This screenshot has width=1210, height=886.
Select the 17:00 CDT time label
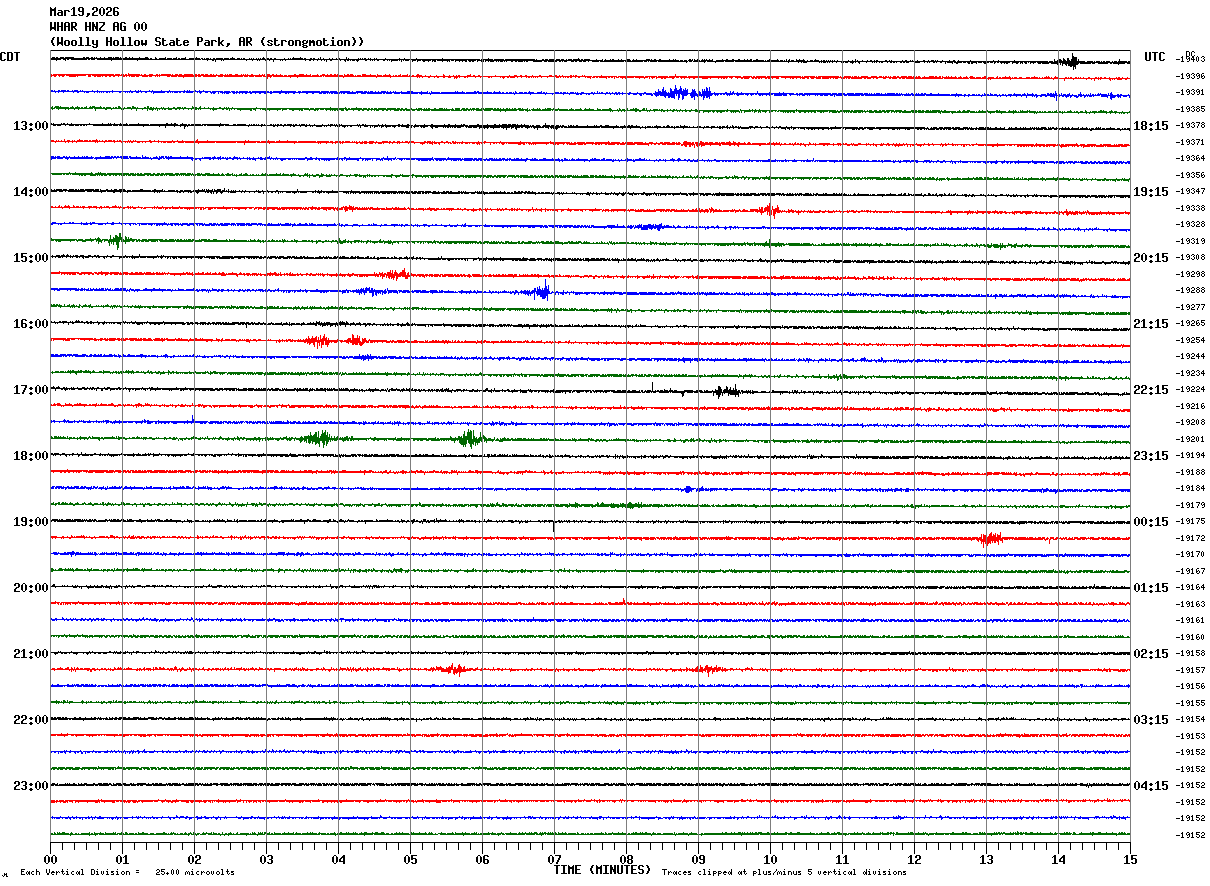point(31,390)
